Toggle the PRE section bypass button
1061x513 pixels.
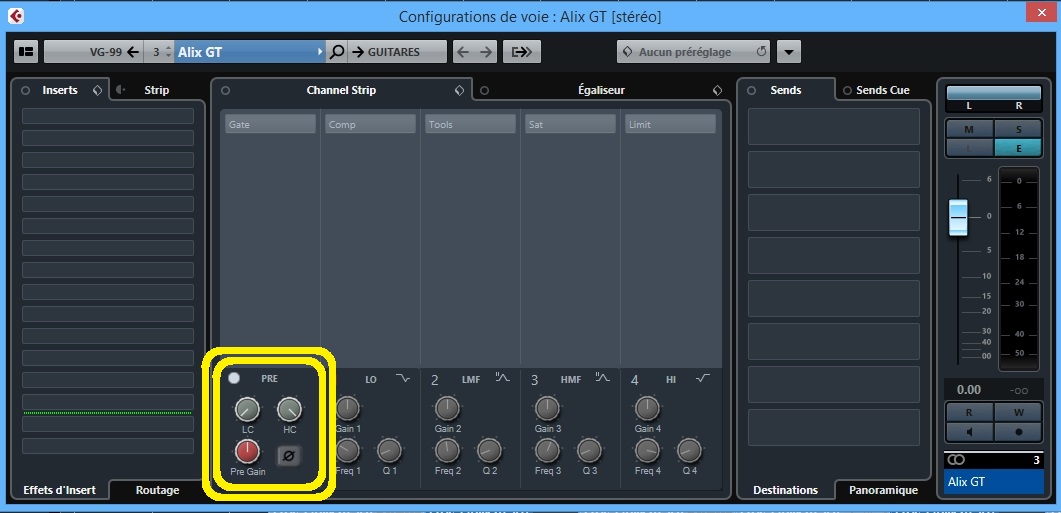(x=233, y=378)
